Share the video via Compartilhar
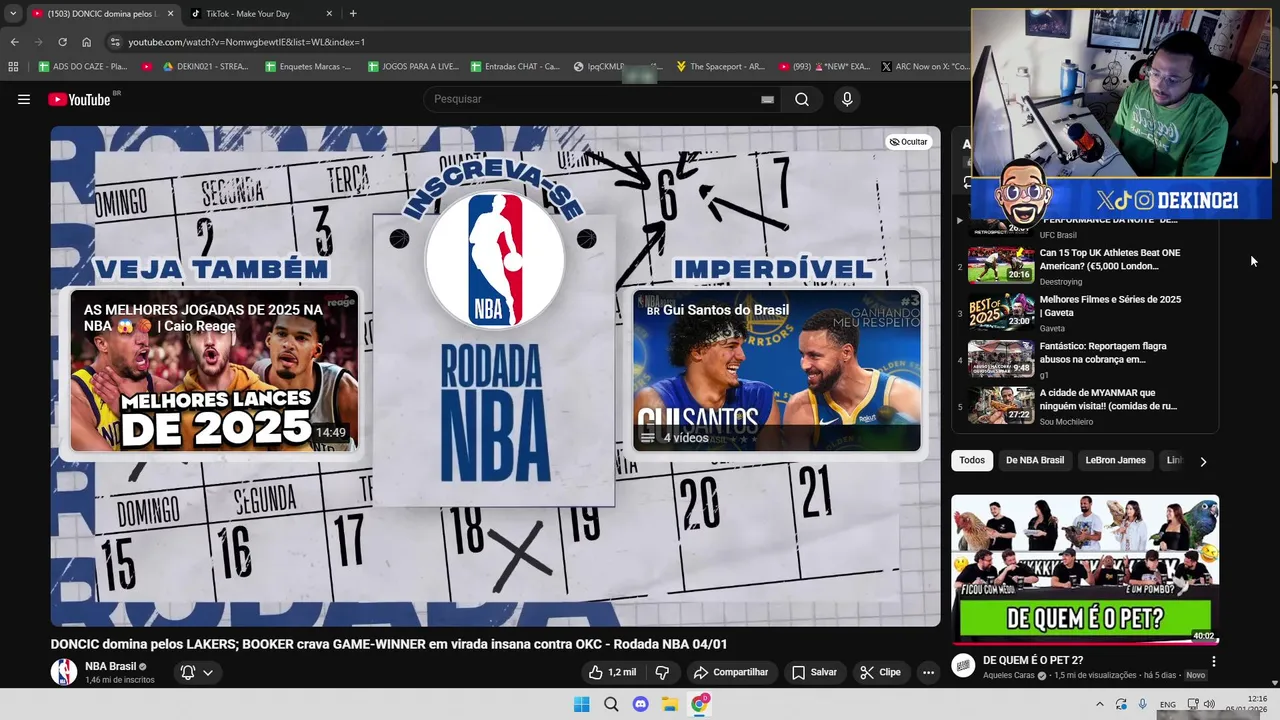This screenshot has width=1280, height=720. coord(731,672)
